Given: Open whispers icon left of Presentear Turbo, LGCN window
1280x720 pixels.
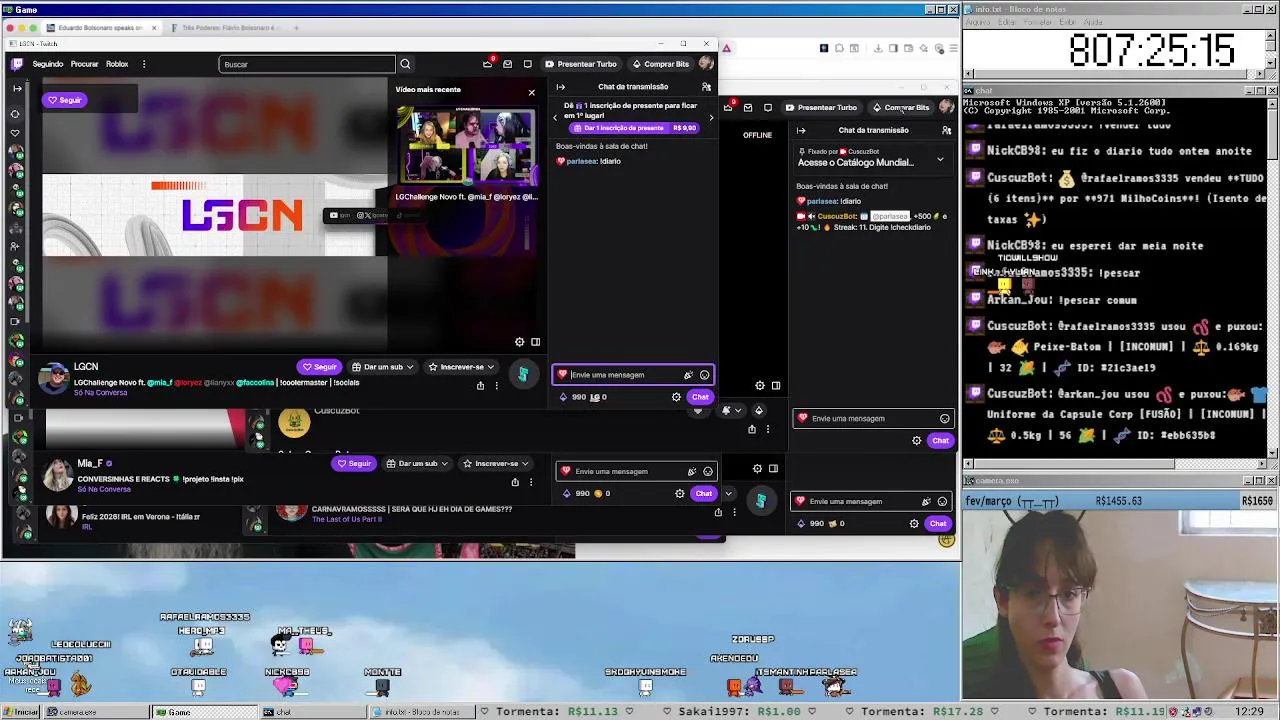Looking at the screenshot, I should pos(527,64).
